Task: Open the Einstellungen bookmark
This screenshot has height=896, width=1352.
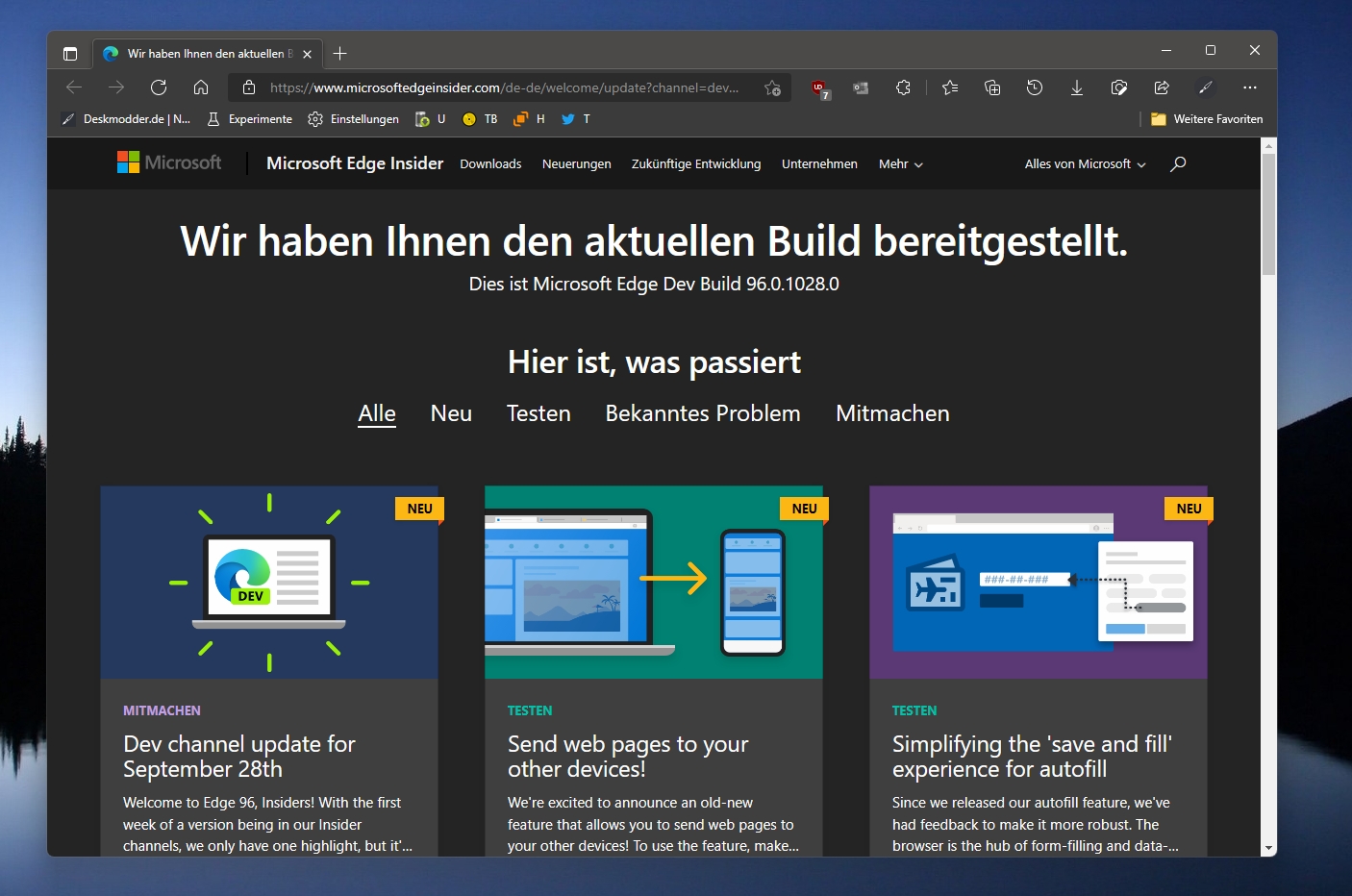Action: (x=353, y=119)
